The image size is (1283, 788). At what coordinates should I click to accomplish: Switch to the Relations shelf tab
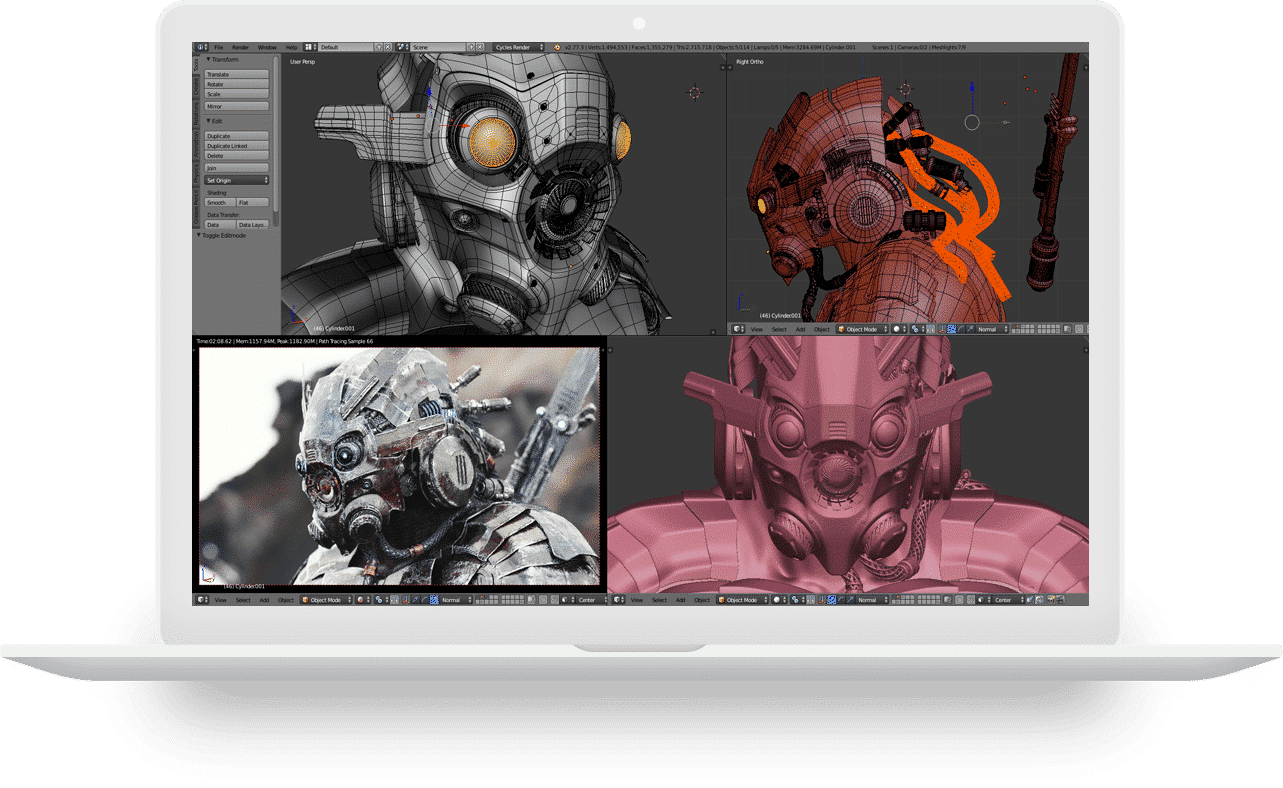[196, 113]
